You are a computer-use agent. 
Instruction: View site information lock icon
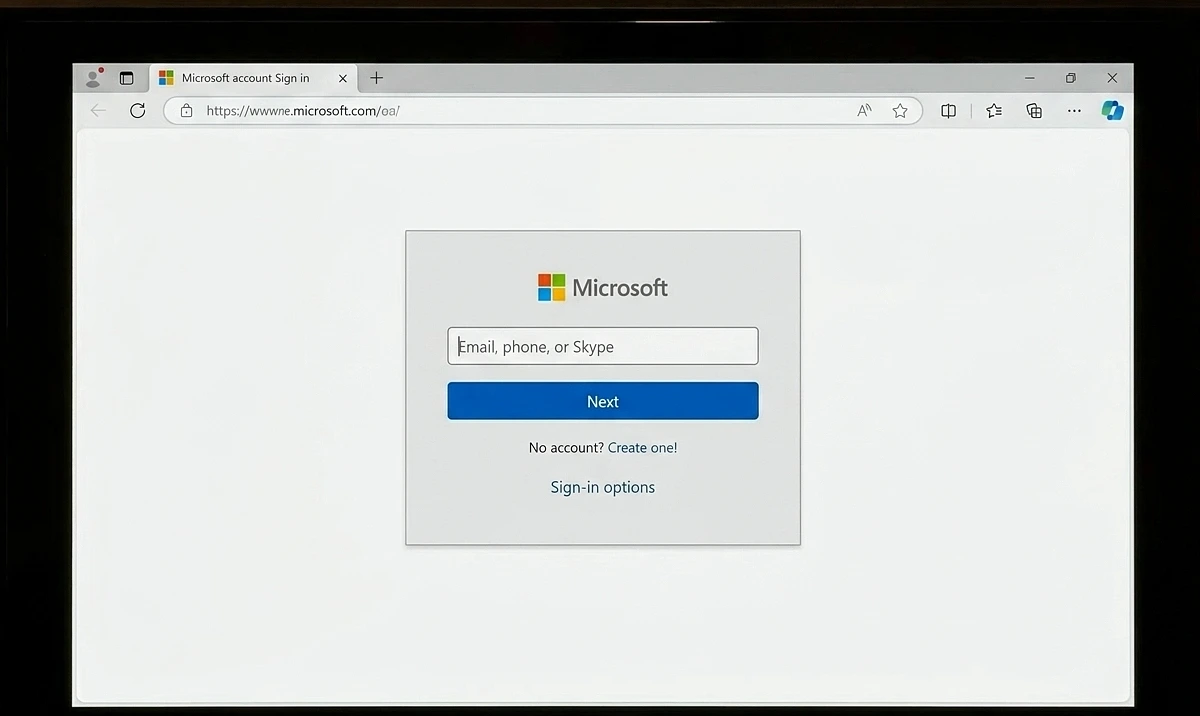[186, 111]
